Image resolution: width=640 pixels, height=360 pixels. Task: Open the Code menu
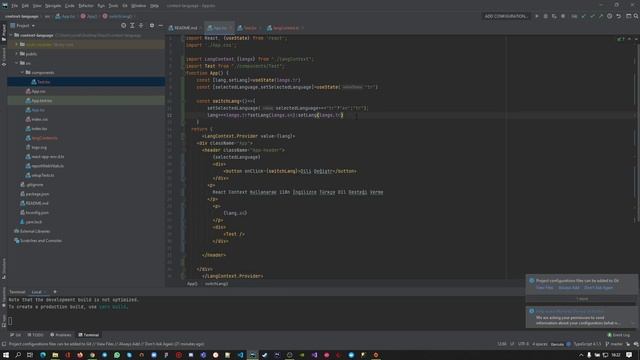(x=70, y=6)
